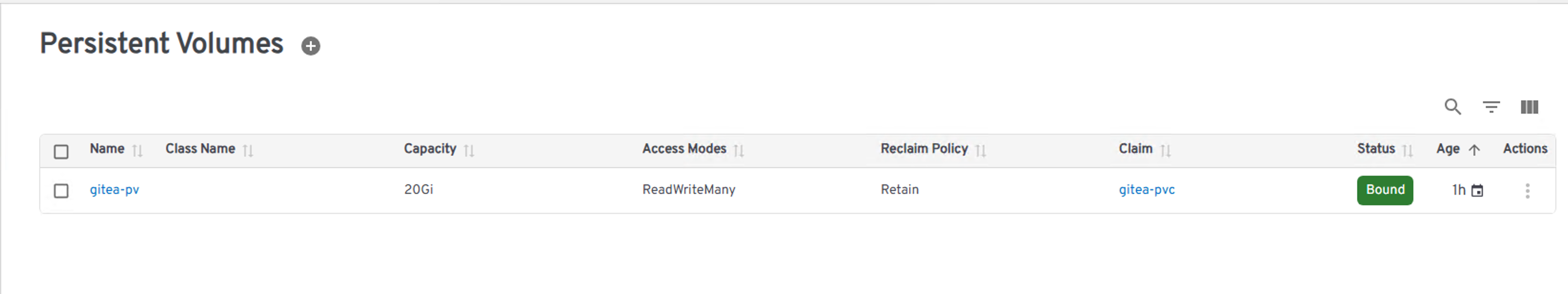Open the gitea-pv volume link
Viewport: 1568px width, 294px height.
114,189
